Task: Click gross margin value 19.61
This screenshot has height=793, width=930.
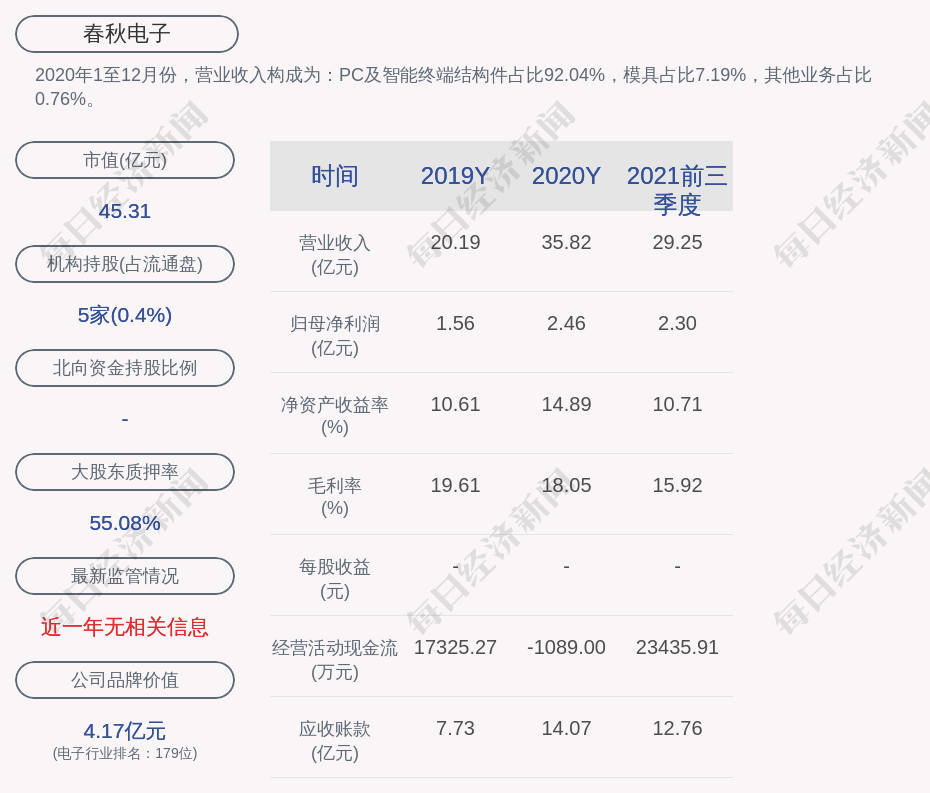Action: pos(455,485)
